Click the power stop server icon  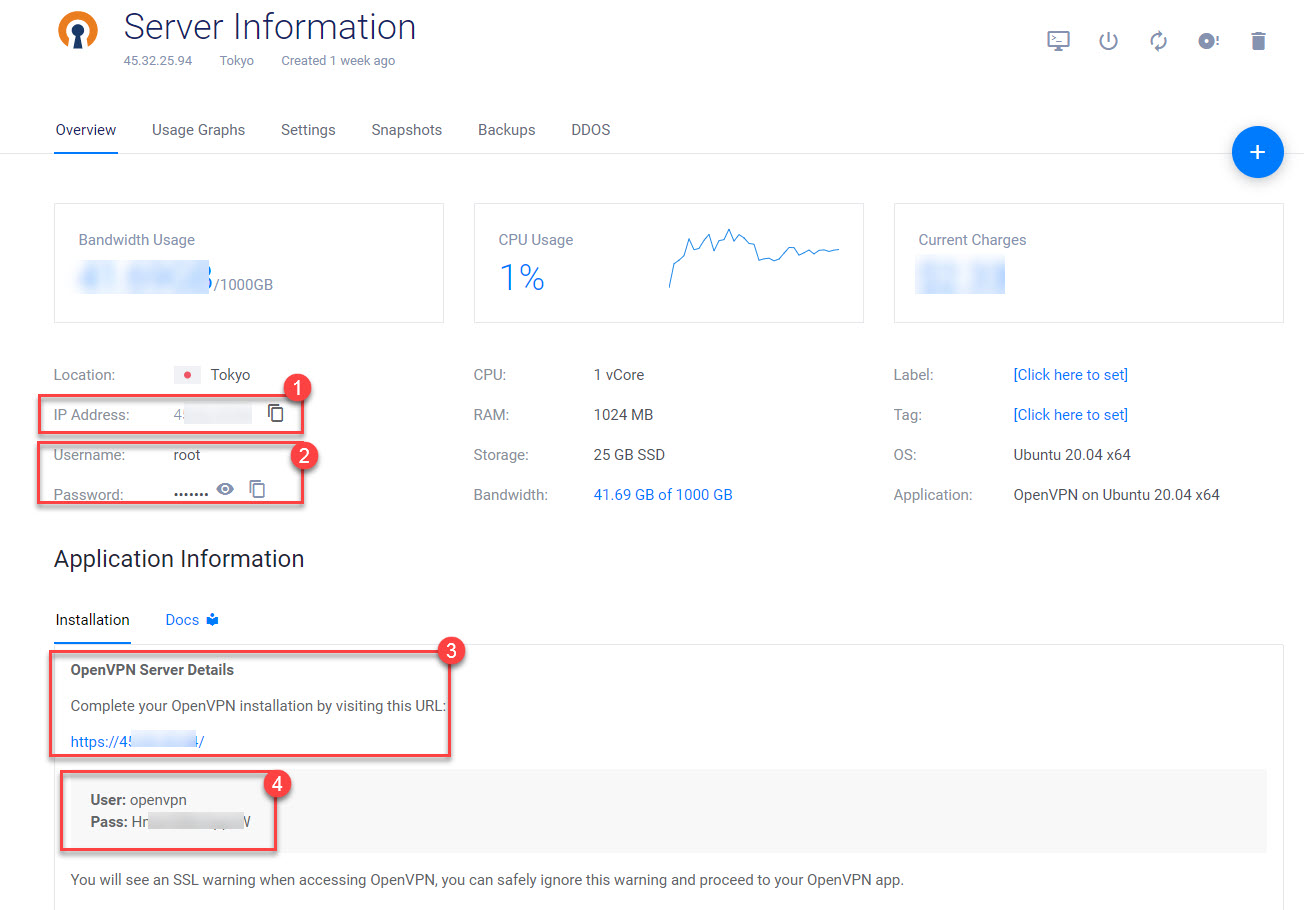click(1108, 41)
